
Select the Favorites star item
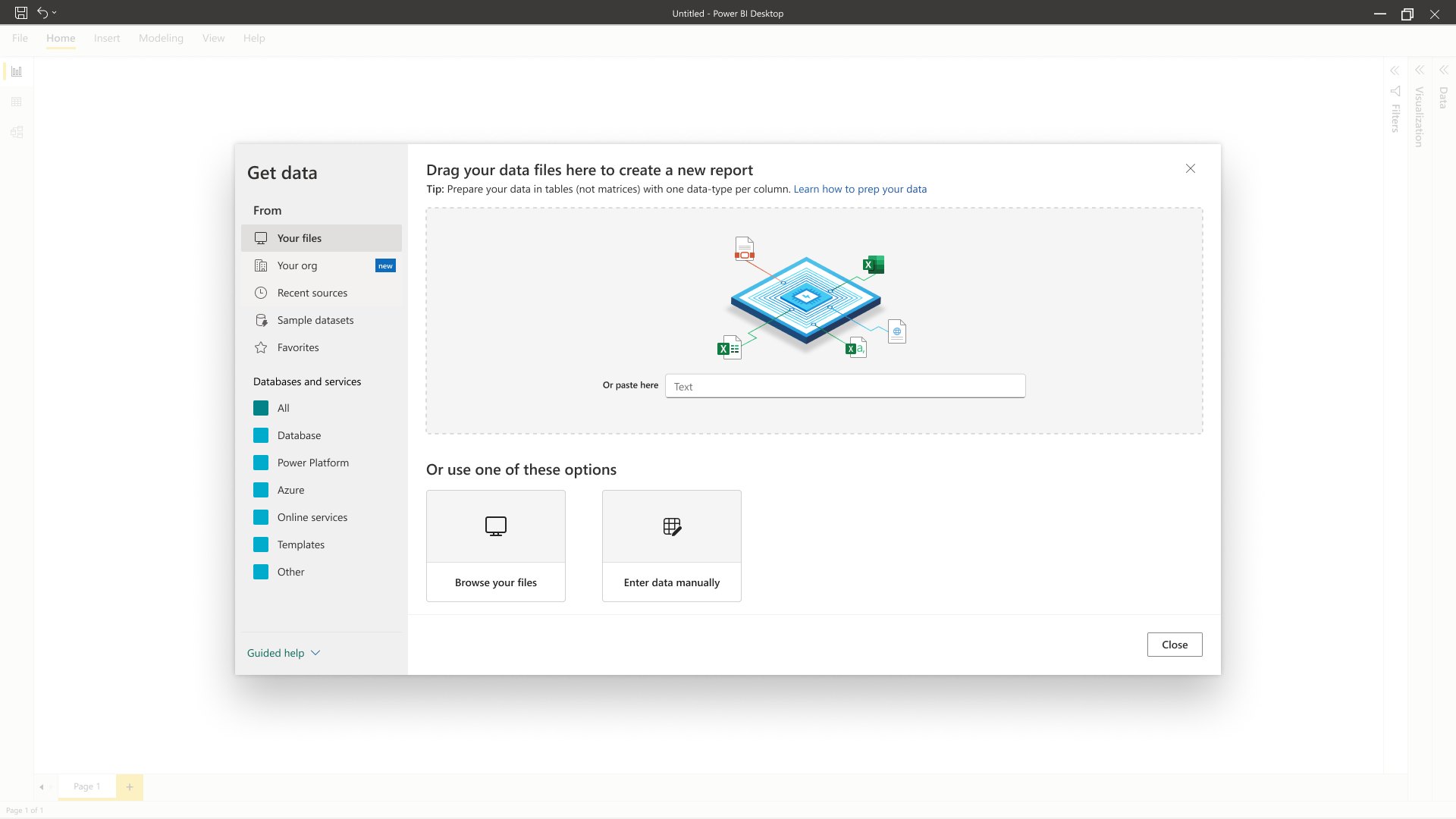point(298,347)
